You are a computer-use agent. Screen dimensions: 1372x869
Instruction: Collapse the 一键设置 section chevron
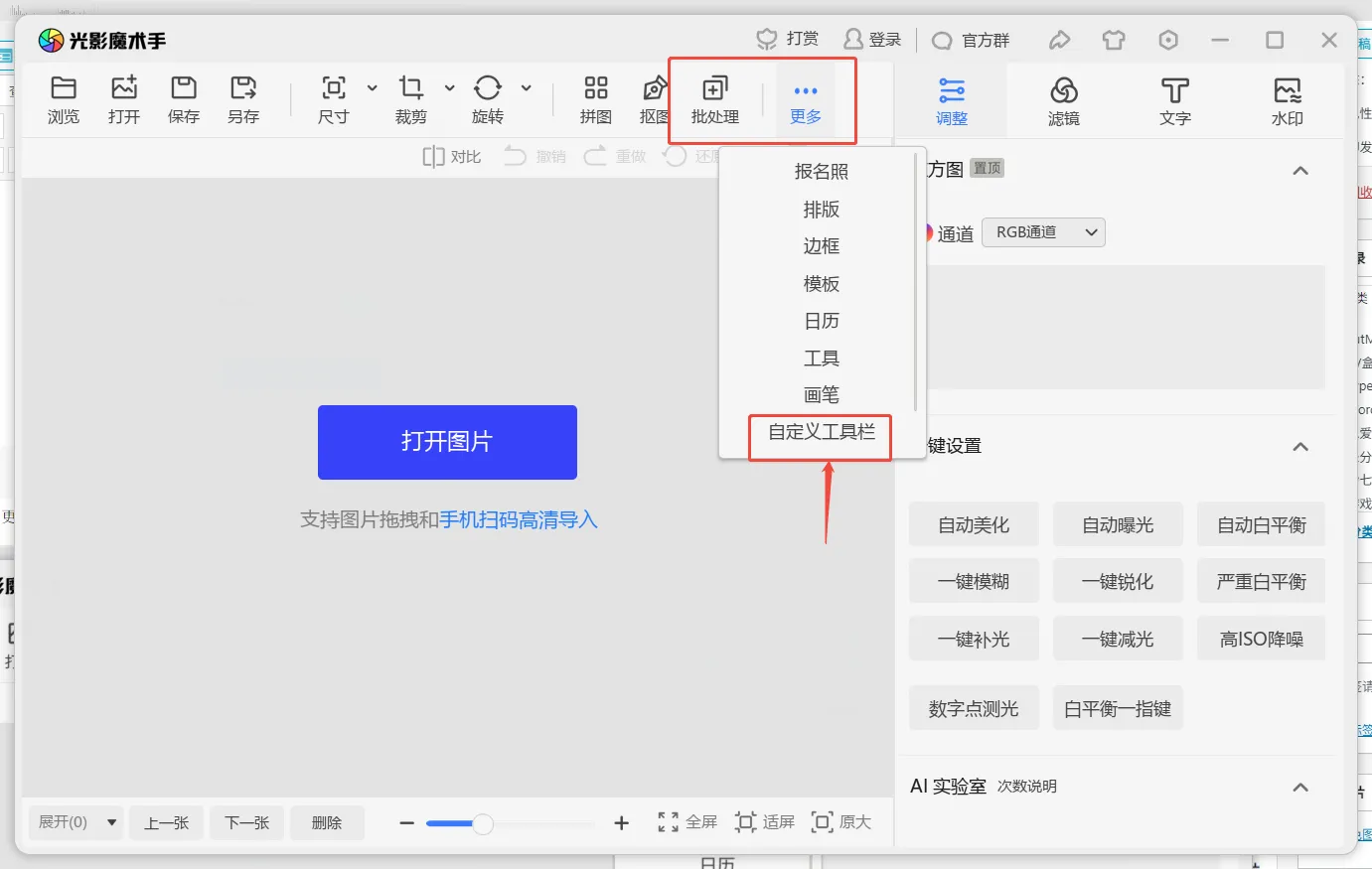(x=1300, y=447)
